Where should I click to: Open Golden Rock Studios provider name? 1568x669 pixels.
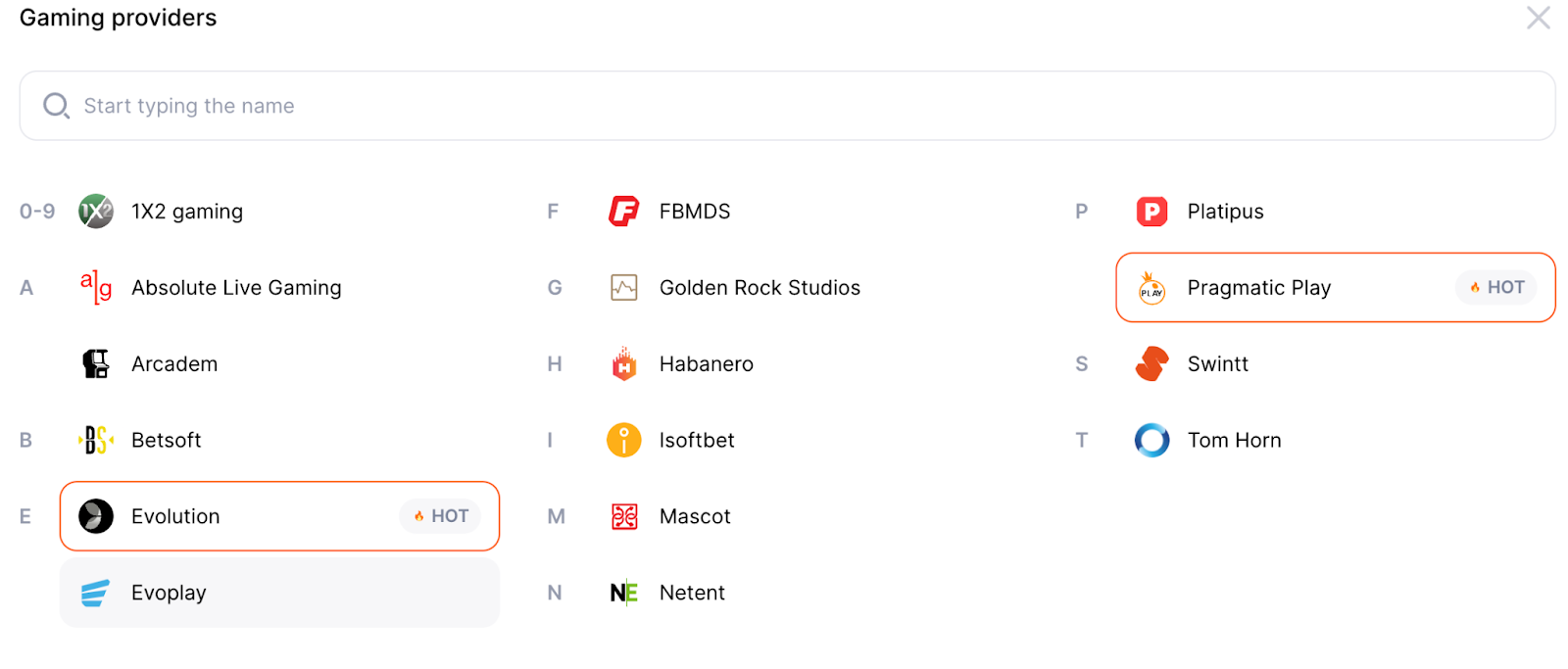coord(759,288)
